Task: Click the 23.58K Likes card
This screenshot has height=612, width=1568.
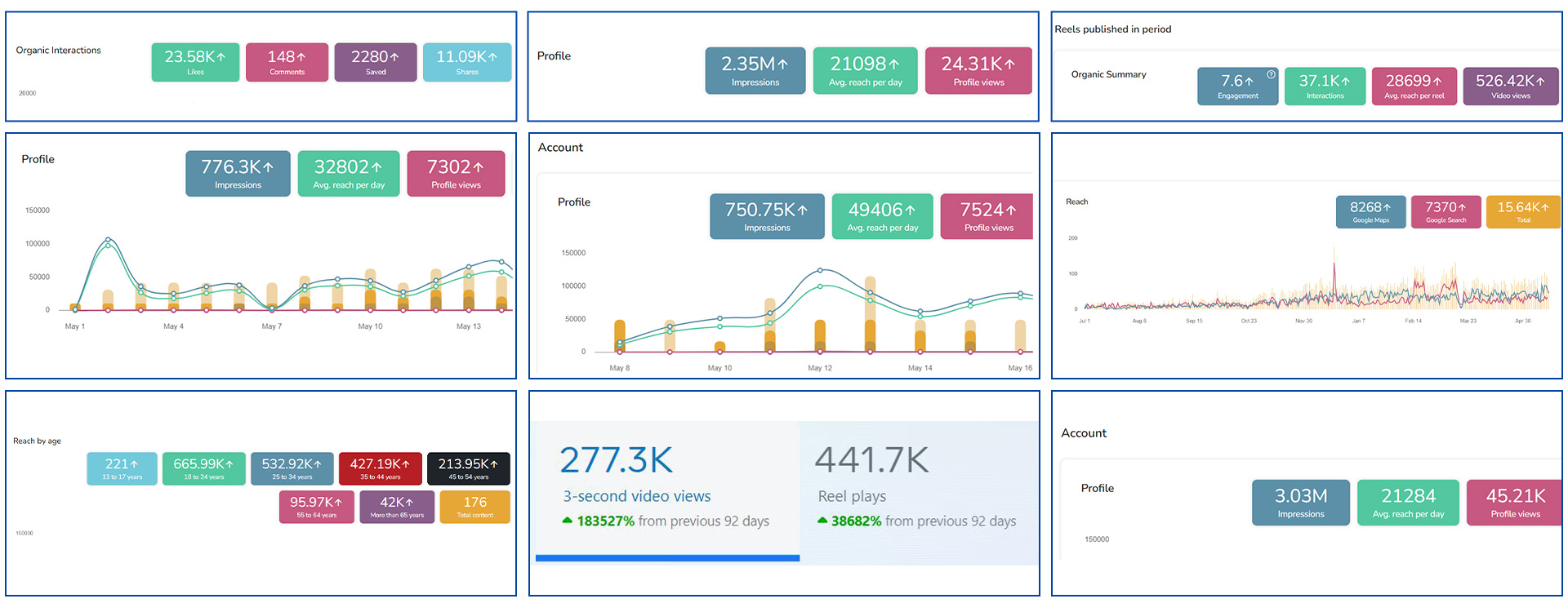Action: coord(195,62)
